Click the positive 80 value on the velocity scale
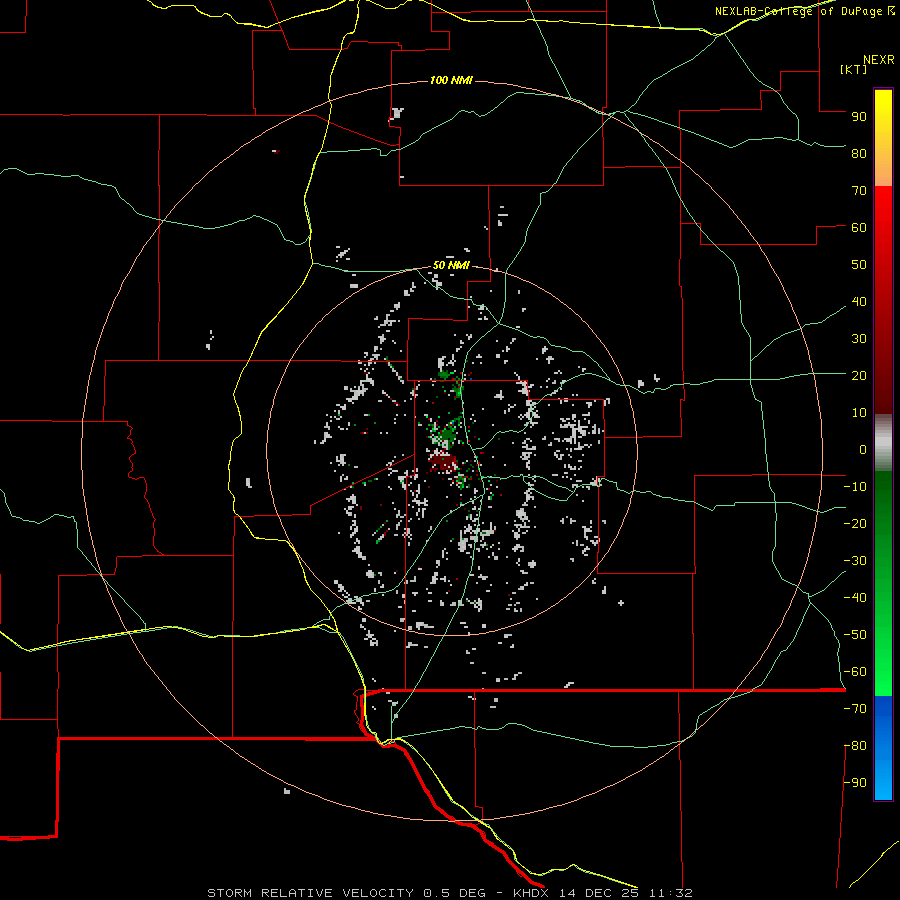The image size is (900, 900). 859,153
